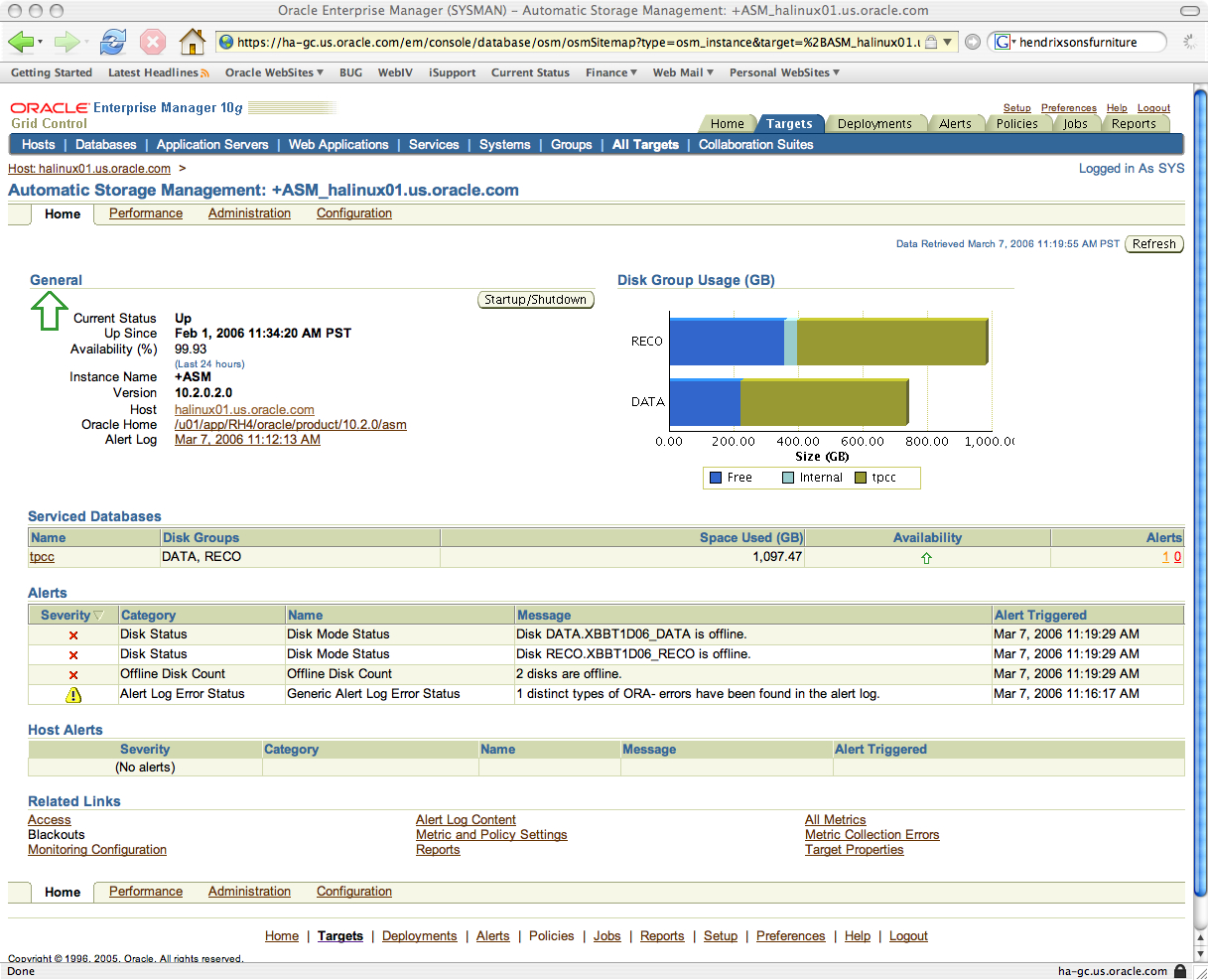Click the green Current Status up arrow
This screenshot has width=1208, height=980.
[x=49, y=312]
